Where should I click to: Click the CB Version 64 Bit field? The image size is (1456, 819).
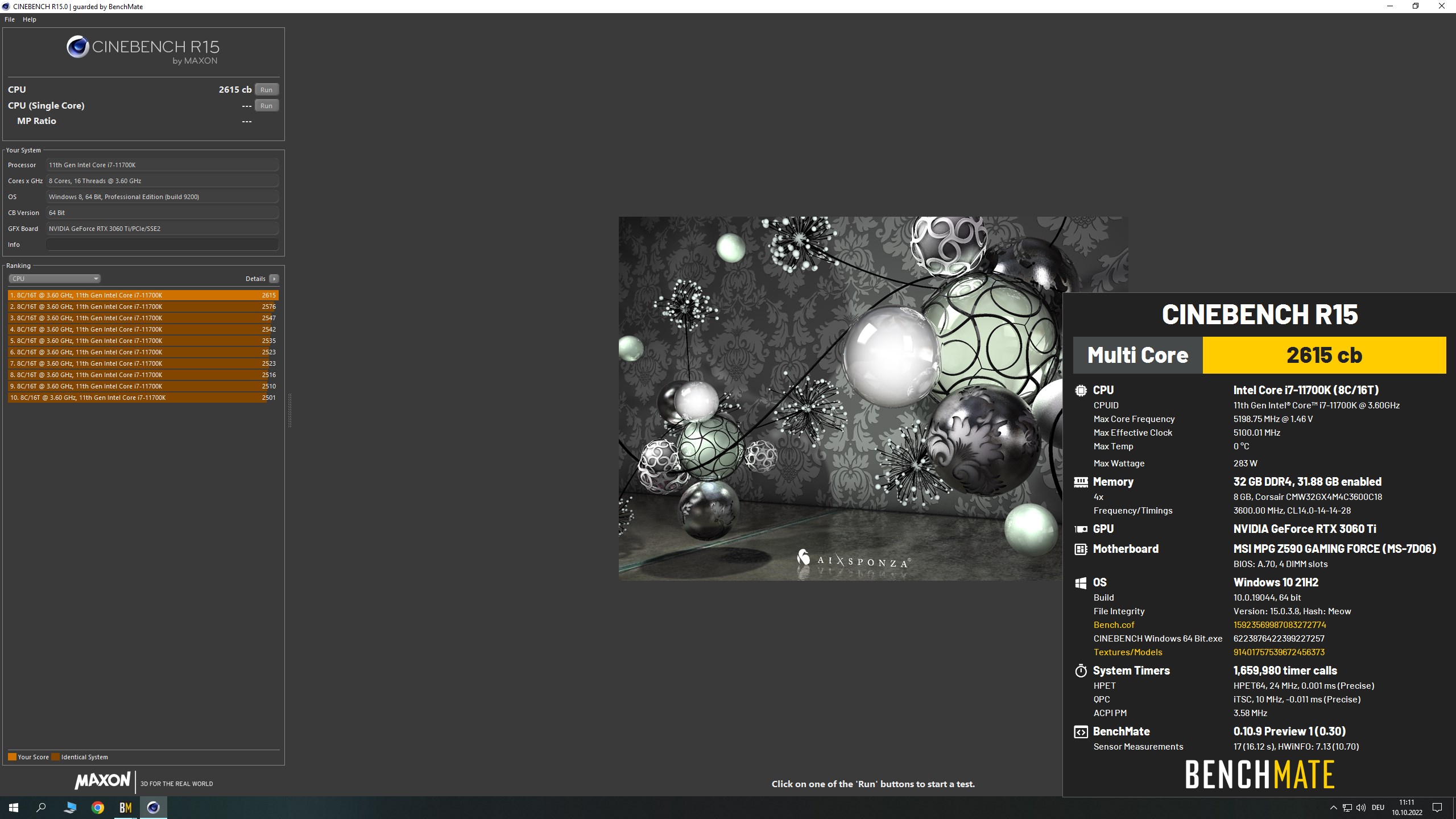point(162,213)
